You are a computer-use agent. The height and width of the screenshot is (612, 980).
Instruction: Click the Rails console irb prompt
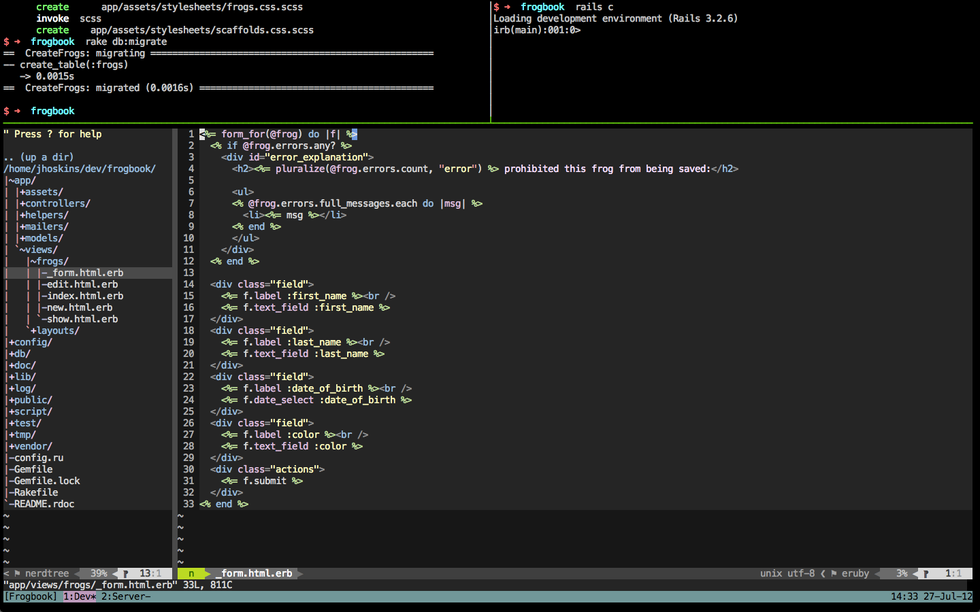[536, 30]
